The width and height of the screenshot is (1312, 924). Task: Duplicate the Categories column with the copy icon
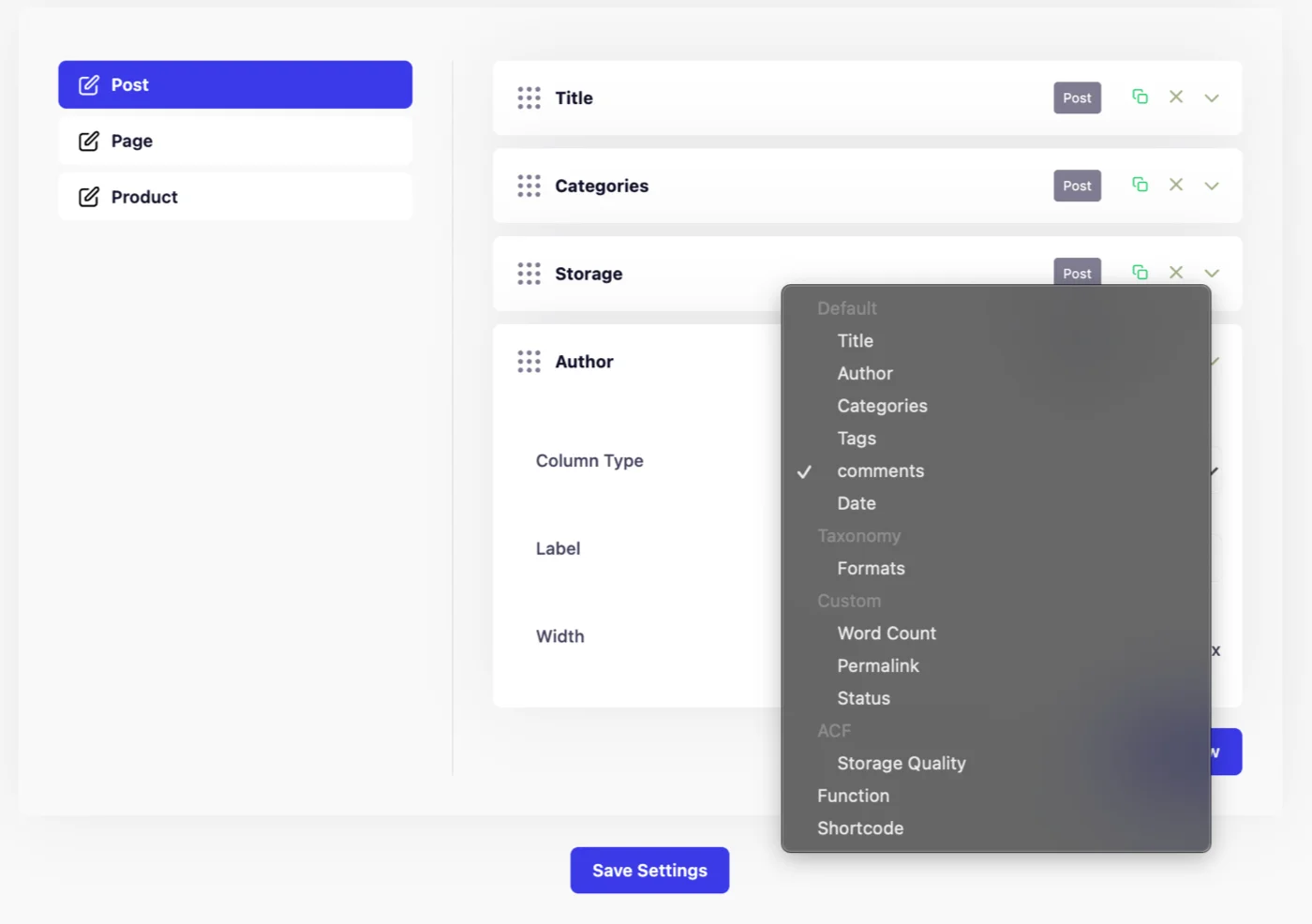[1140, 185]
